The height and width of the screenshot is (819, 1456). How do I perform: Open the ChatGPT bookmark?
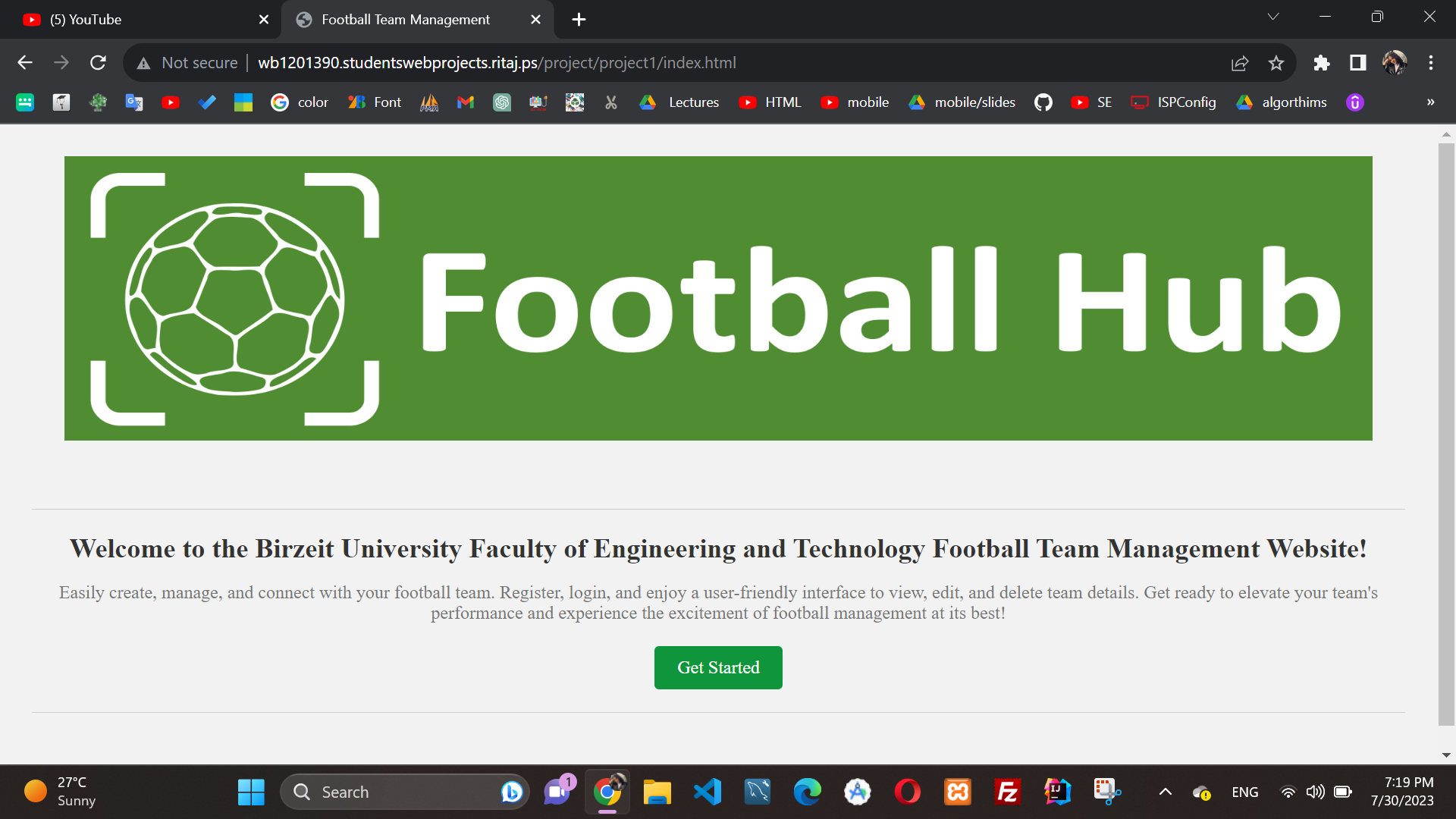pyautogui.click(x=501, y=102)
